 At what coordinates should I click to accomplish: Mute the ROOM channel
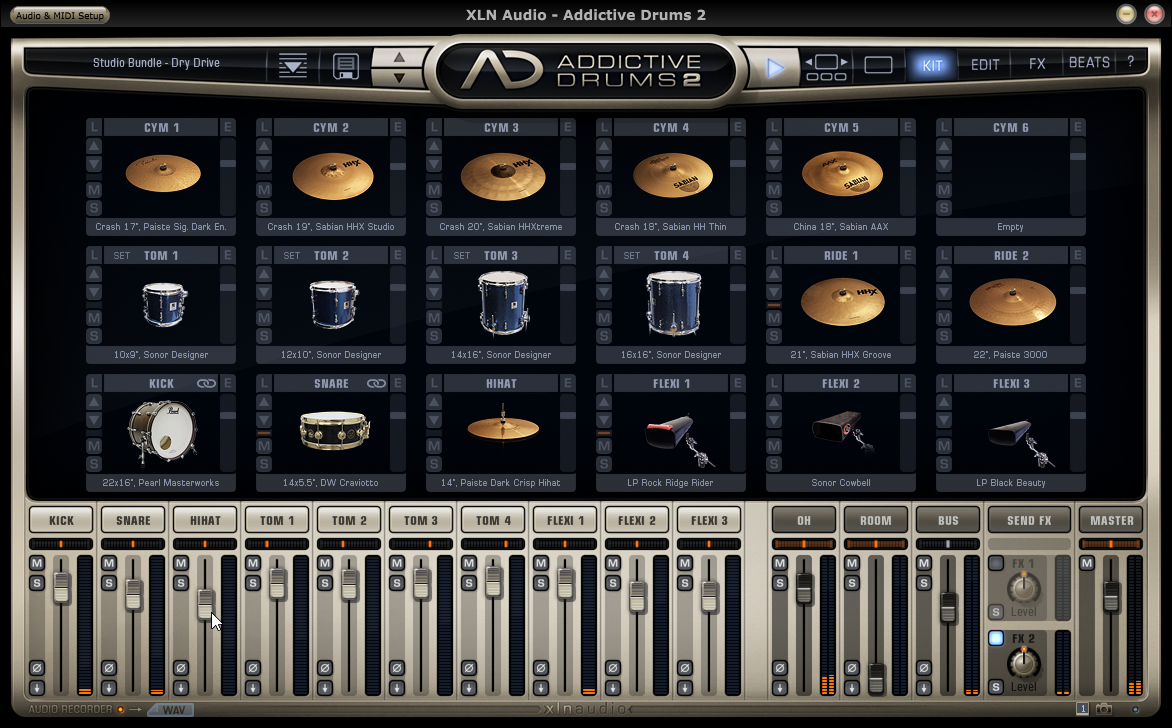tap(852, 563)
